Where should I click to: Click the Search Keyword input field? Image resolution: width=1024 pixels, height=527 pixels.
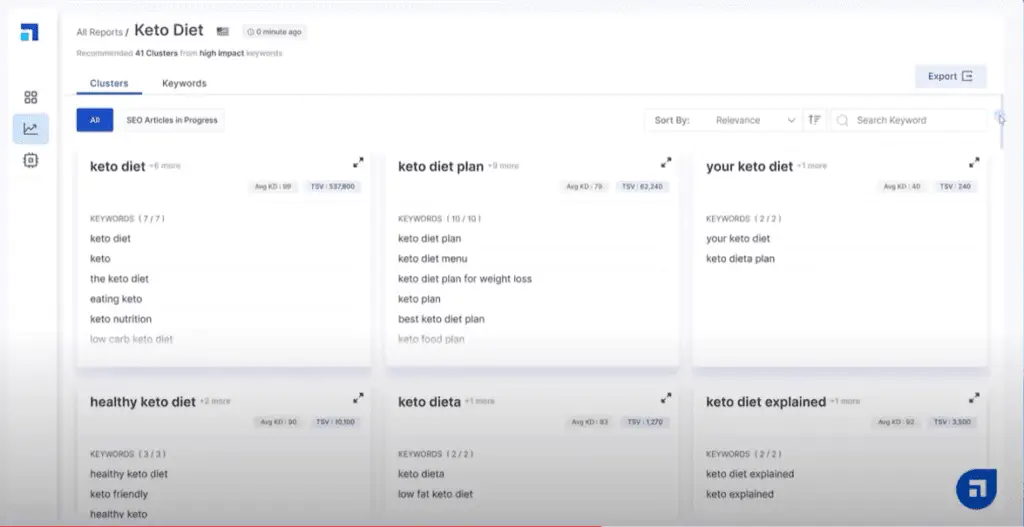pyautogui.click(x=909, y=120)
